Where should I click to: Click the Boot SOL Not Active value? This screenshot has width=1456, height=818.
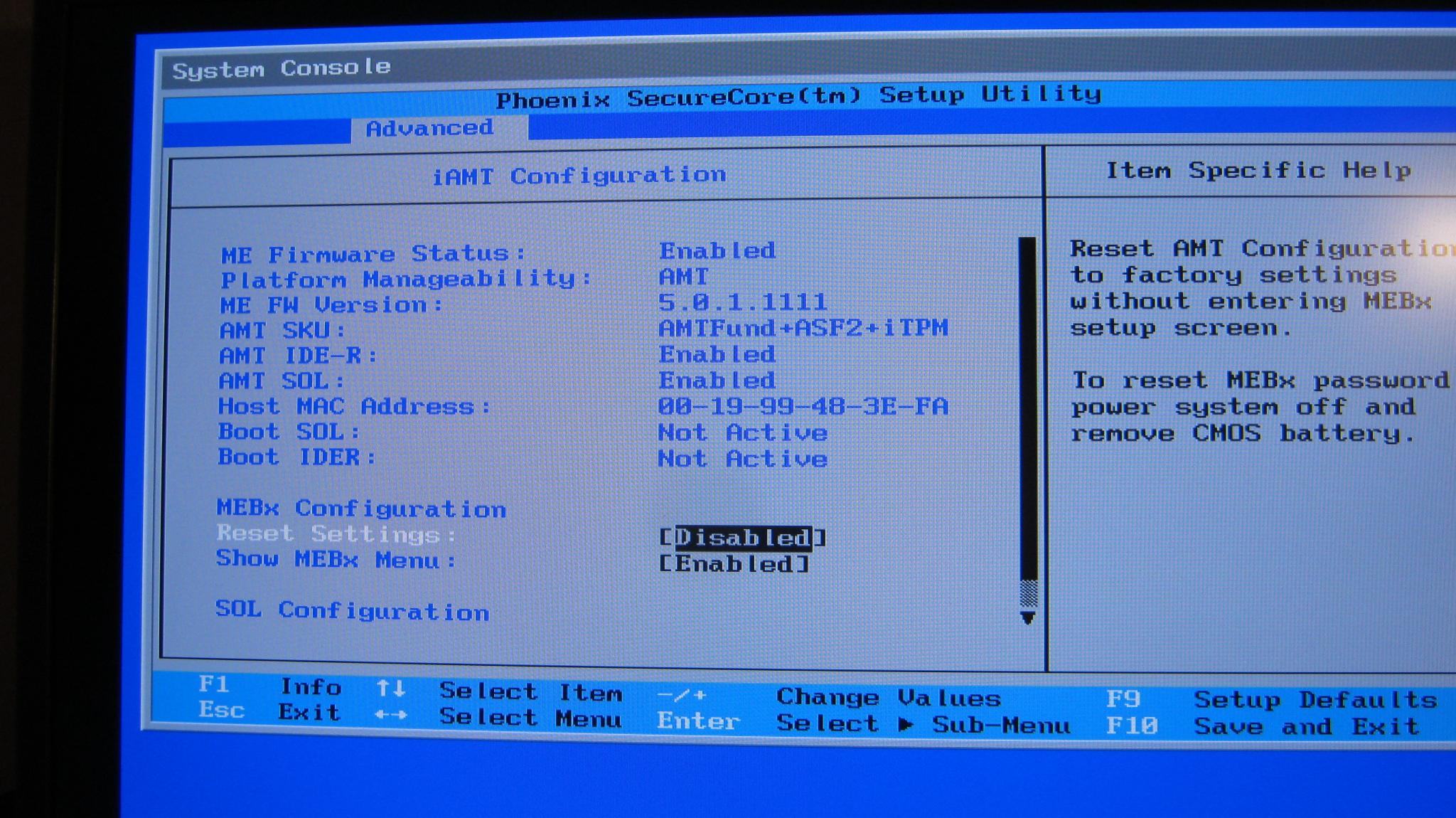(743, 432)
